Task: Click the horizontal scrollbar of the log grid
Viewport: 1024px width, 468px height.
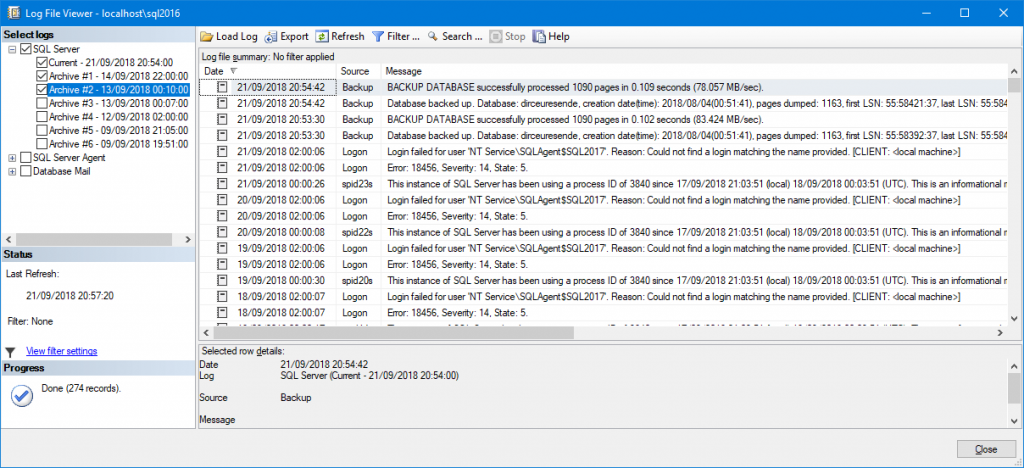Action: [601, 333]
